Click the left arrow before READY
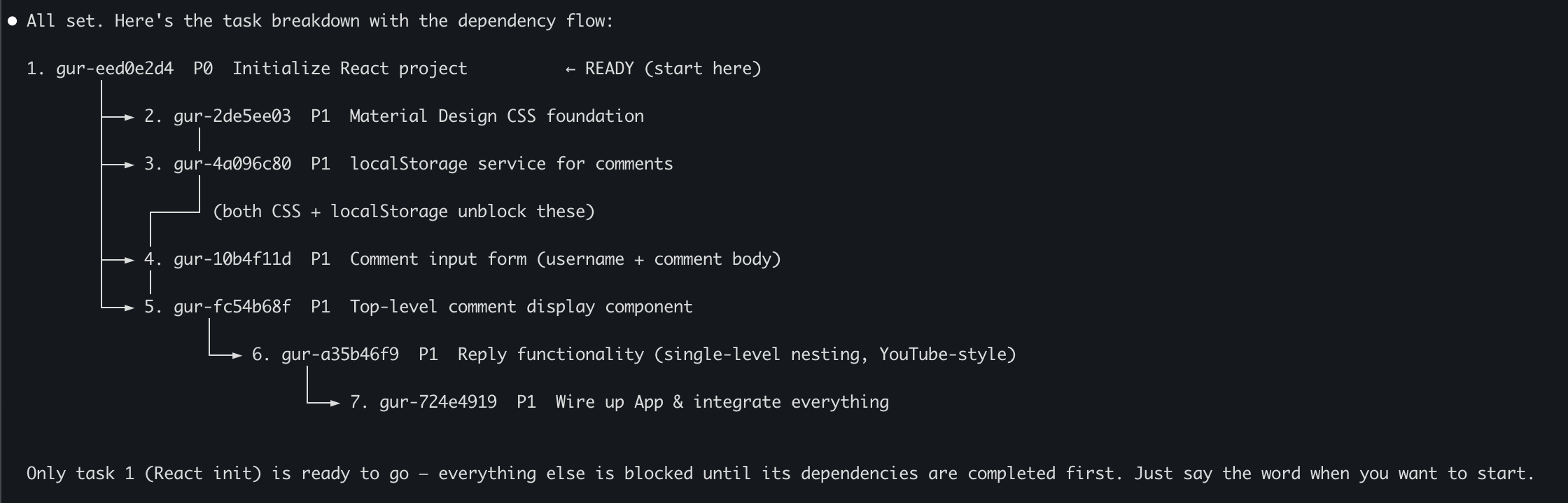 (x=570, y=69)
